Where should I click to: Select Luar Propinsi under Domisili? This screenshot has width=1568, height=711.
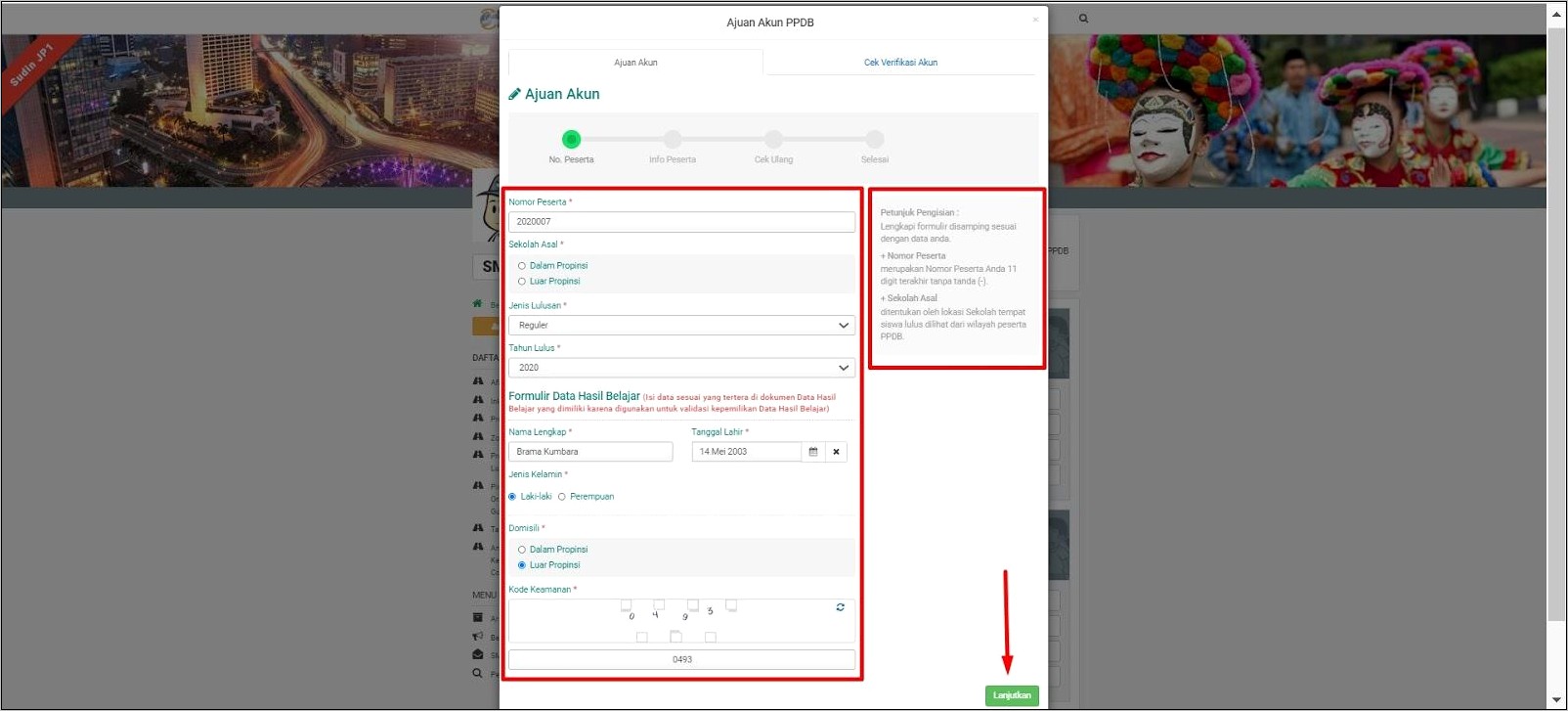point(522,565)
